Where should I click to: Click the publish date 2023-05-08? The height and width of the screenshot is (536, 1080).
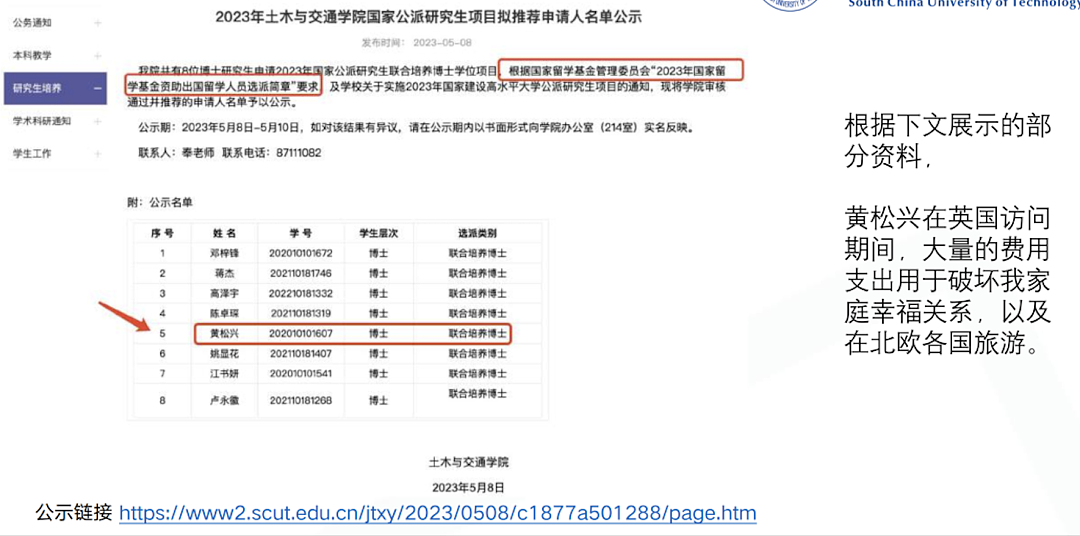[x=442, y=43]
